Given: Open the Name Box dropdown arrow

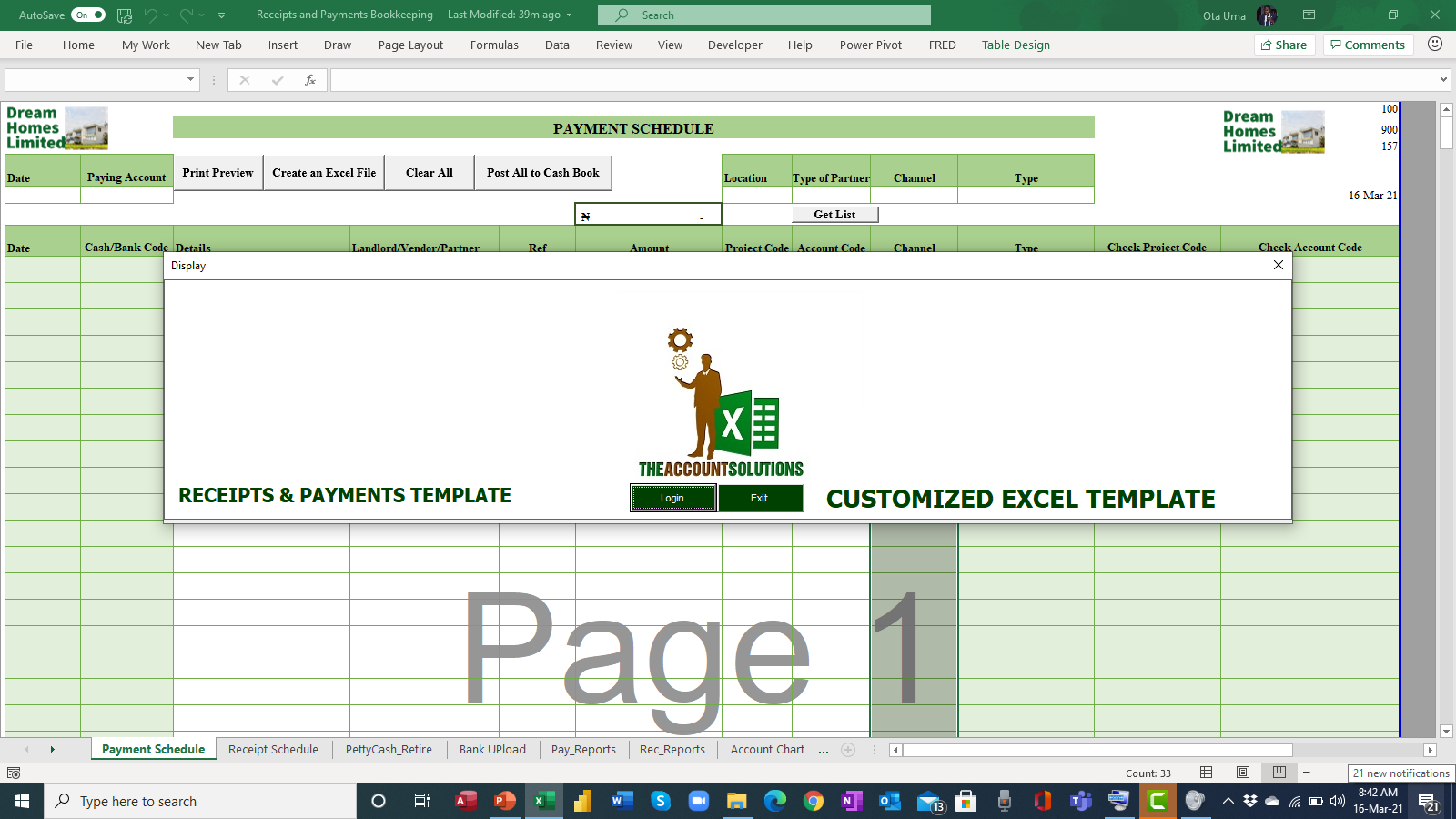Looking at the screenshot, I should (x=188, y=79).
